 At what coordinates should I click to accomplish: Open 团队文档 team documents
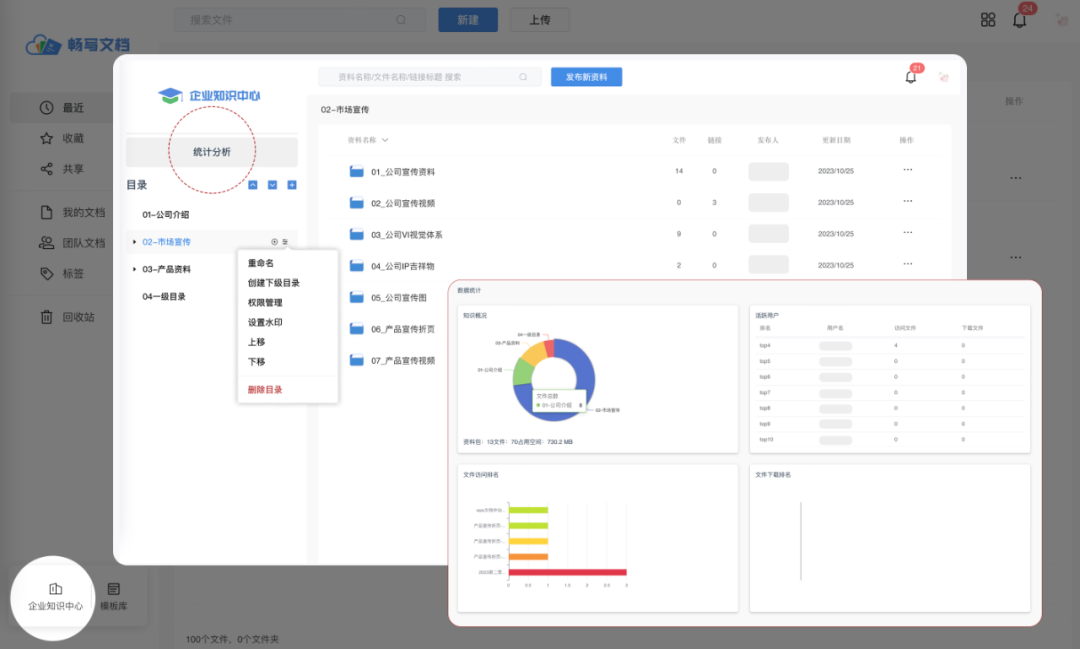tap(72, 243)
